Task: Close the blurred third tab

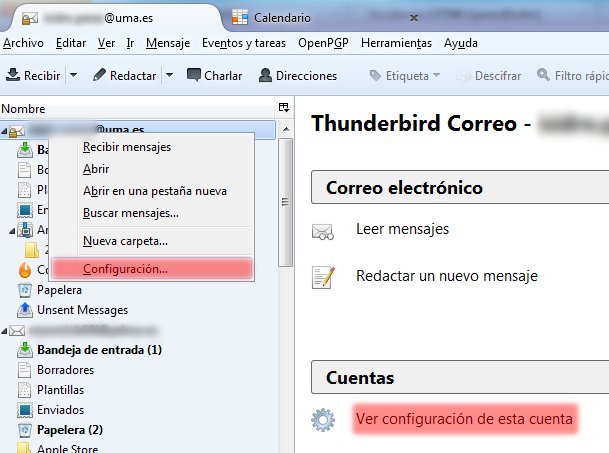Action: (x=414, y=17)
